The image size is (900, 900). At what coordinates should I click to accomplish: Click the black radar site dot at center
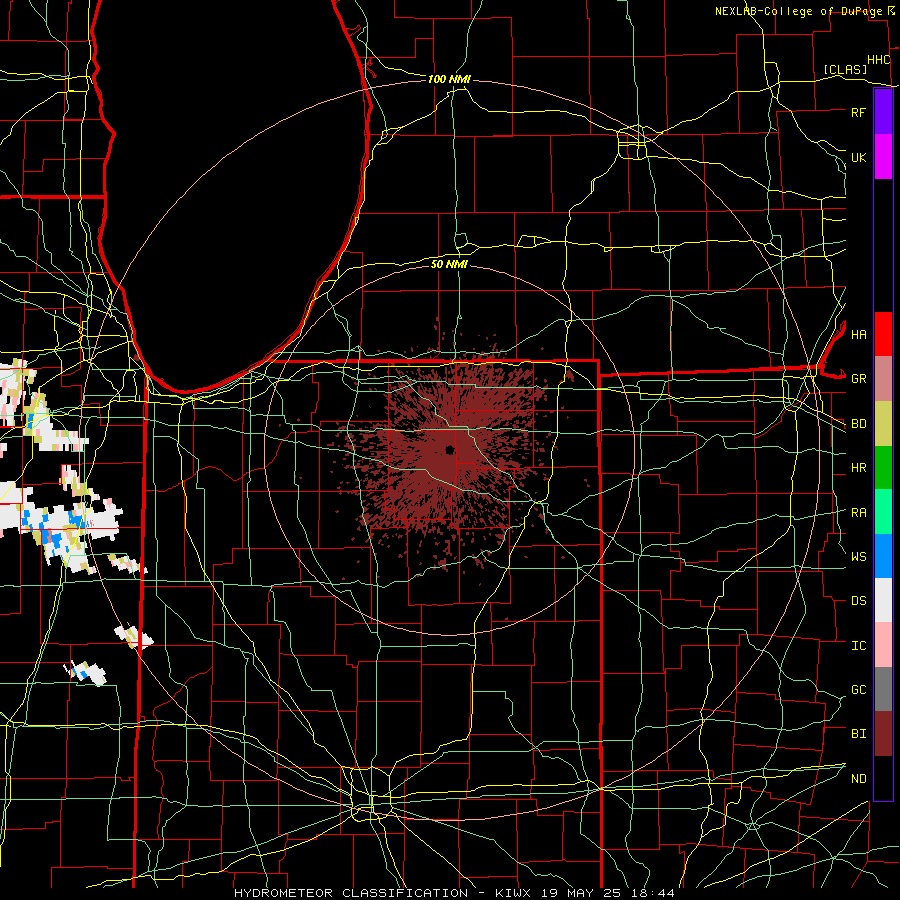point(449,449)
